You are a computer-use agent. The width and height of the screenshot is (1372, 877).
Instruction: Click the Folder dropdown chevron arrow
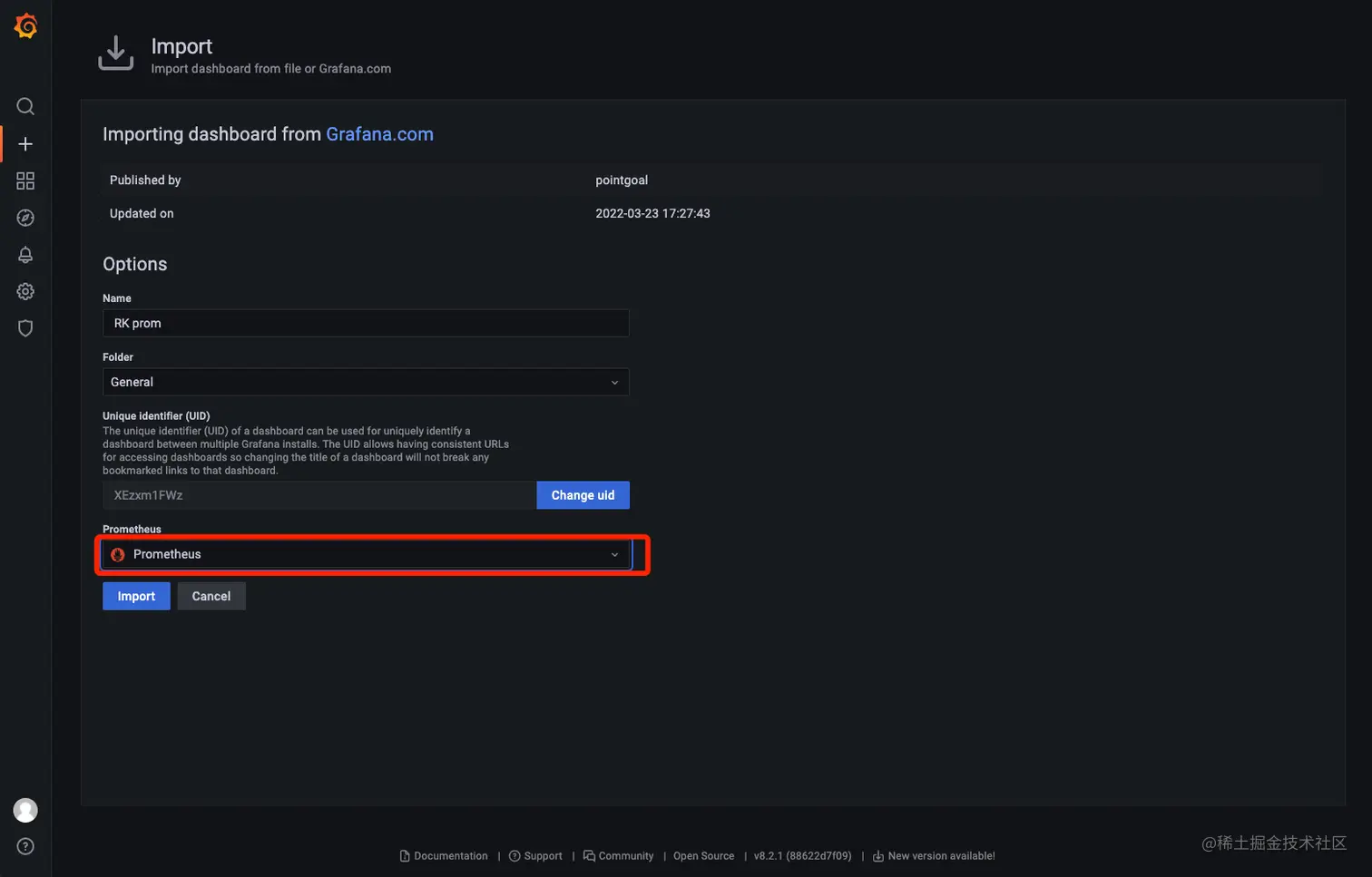[x=614, y=383]
